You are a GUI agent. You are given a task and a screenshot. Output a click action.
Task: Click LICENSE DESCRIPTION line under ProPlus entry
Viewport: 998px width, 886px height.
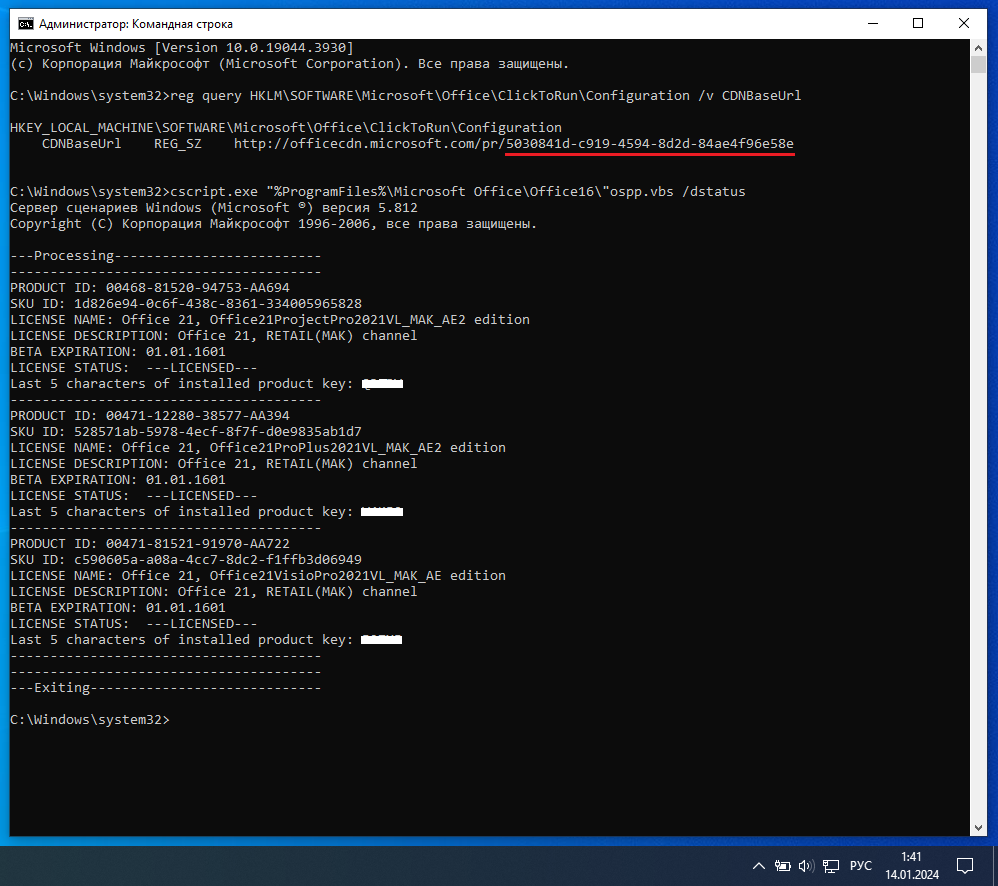pyautogui.click(x=214, y=463)
